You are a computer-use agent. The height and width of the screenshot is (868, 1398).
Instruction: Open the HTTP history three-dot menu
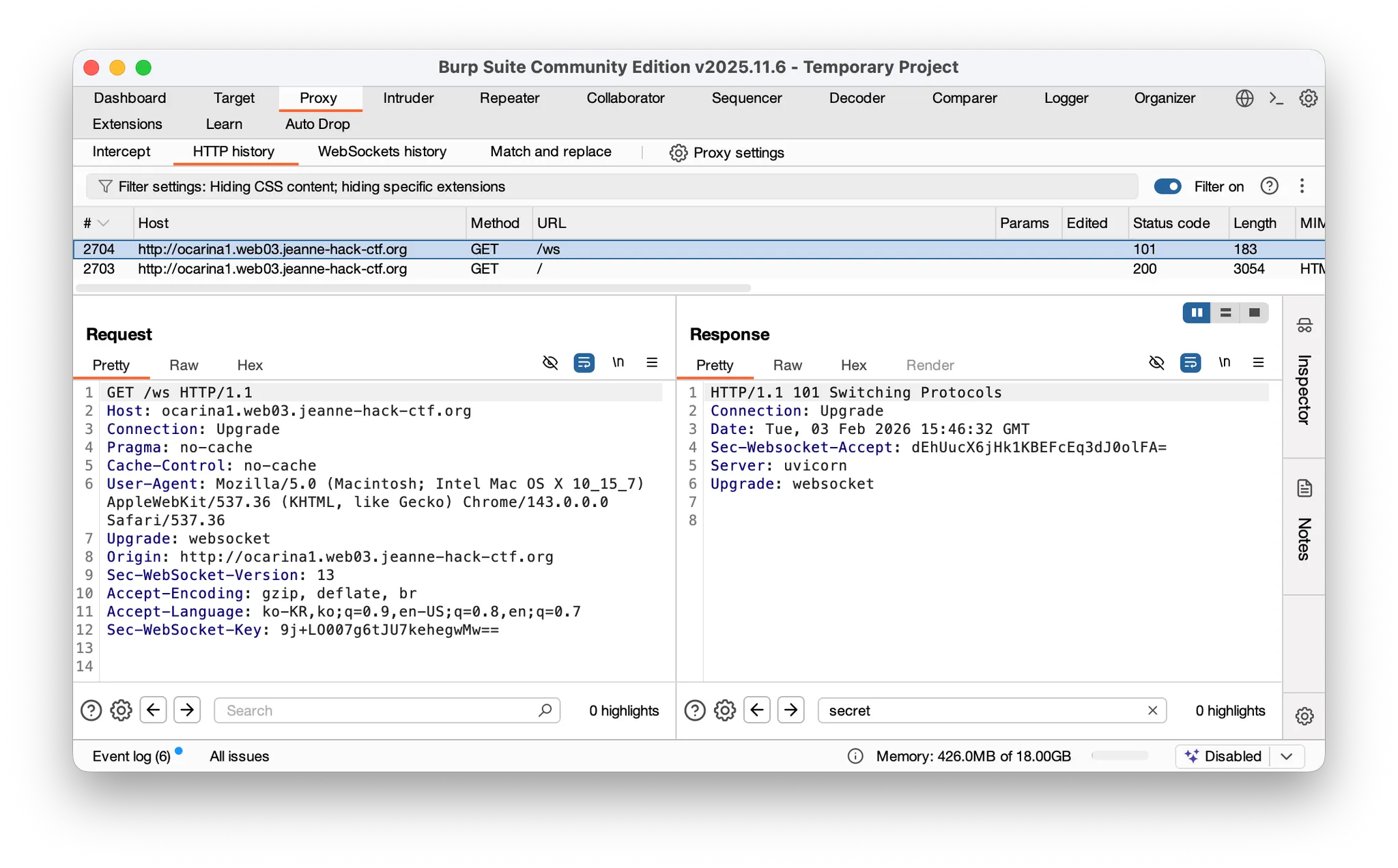pos(1302,186)
